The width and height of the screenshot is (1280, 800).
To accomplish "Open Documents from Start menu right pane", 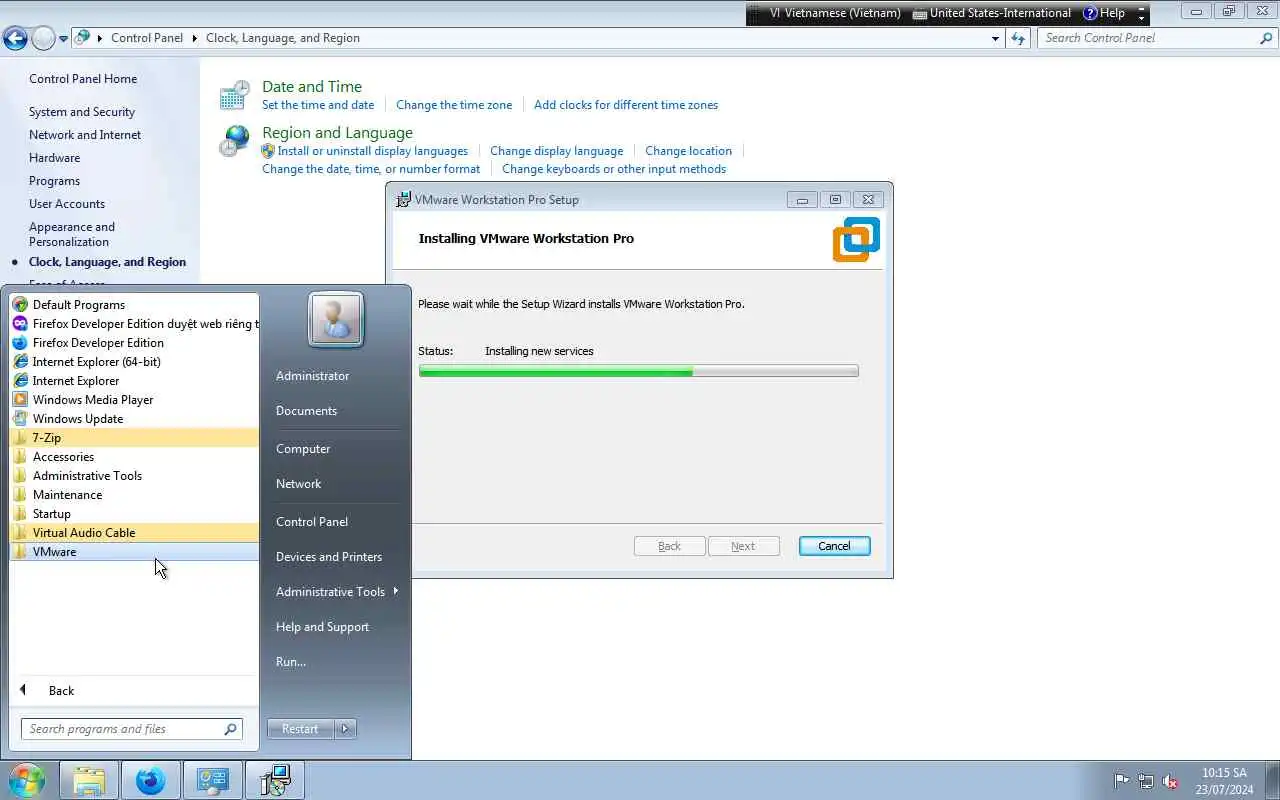I will pos(306,410).
